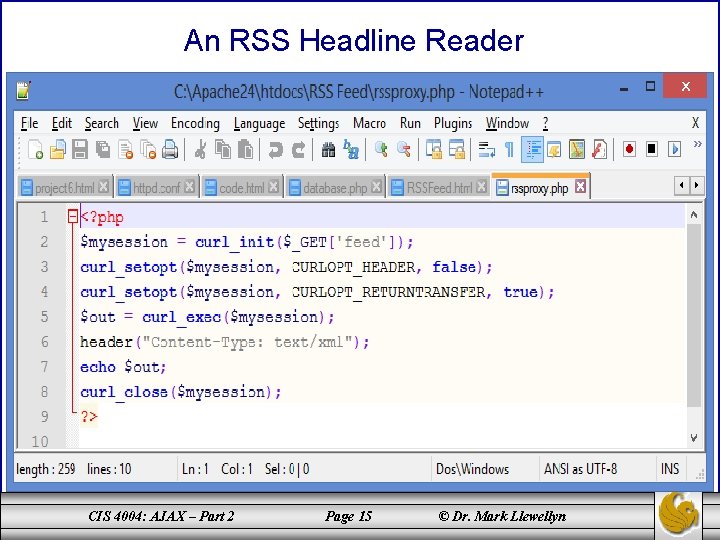The width and height of the screenshot is (720, 540).
Task: Toggle Show All Characters pilcrow icon
Action: (x=509, y=150)
